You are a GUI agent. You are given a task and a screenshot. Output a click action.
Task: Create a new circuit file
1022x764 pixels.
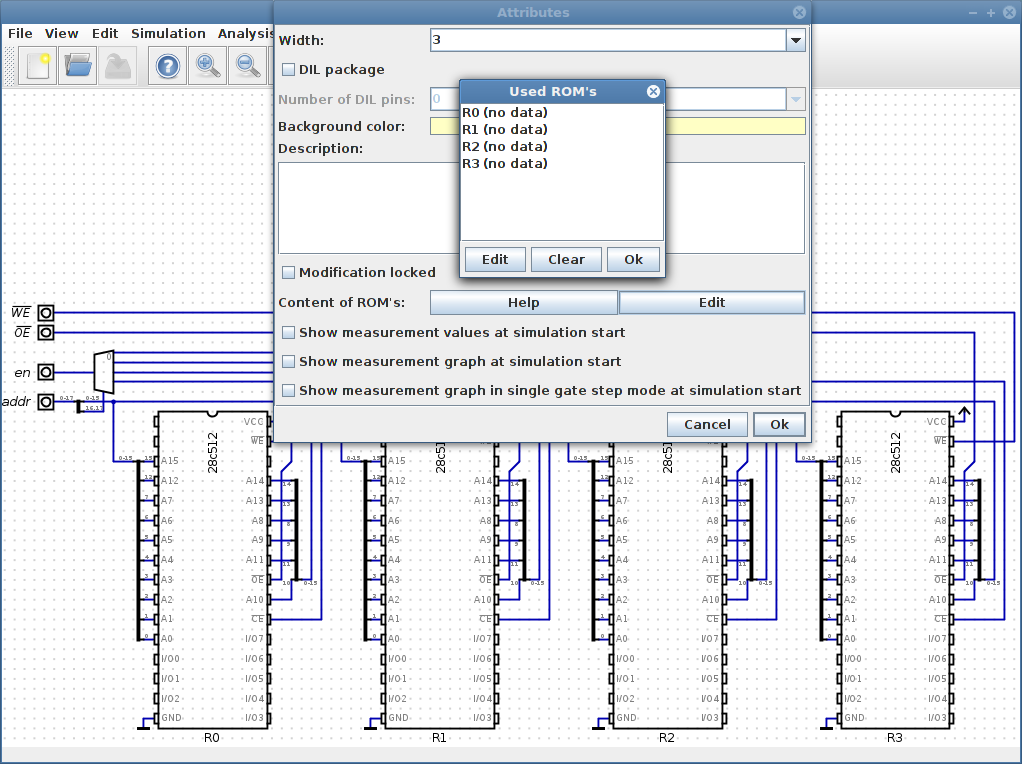point(37,65)
